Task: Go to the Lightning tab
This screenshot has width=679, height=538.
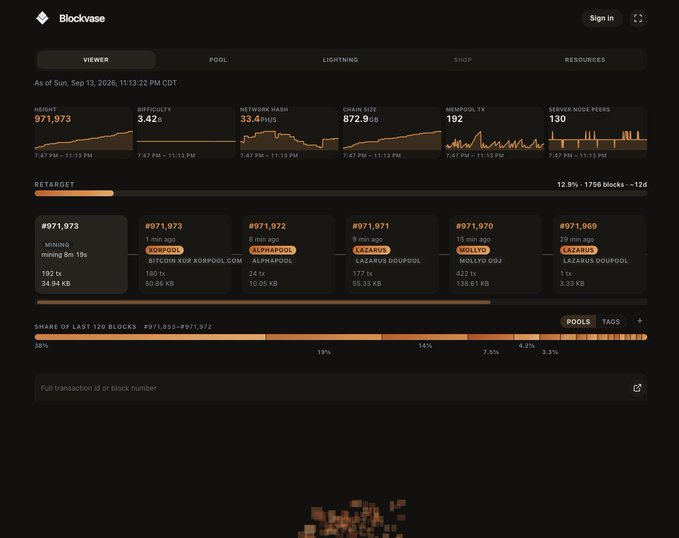Action: point(340,60)
